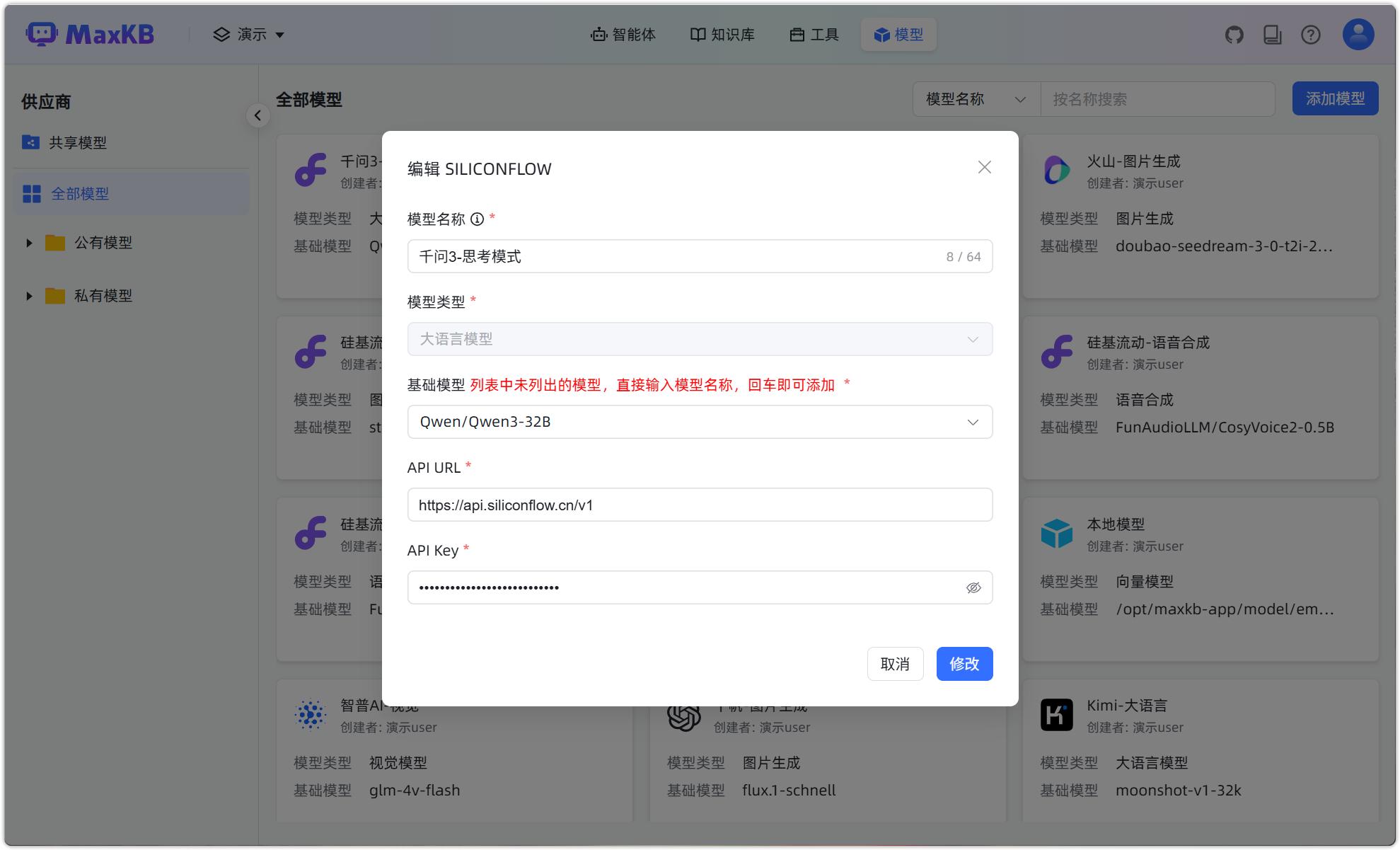This screenshot has height=850, width=1400.
Task: Open the documentation icon near the avatar
Action: click(x=1272, y=34)
